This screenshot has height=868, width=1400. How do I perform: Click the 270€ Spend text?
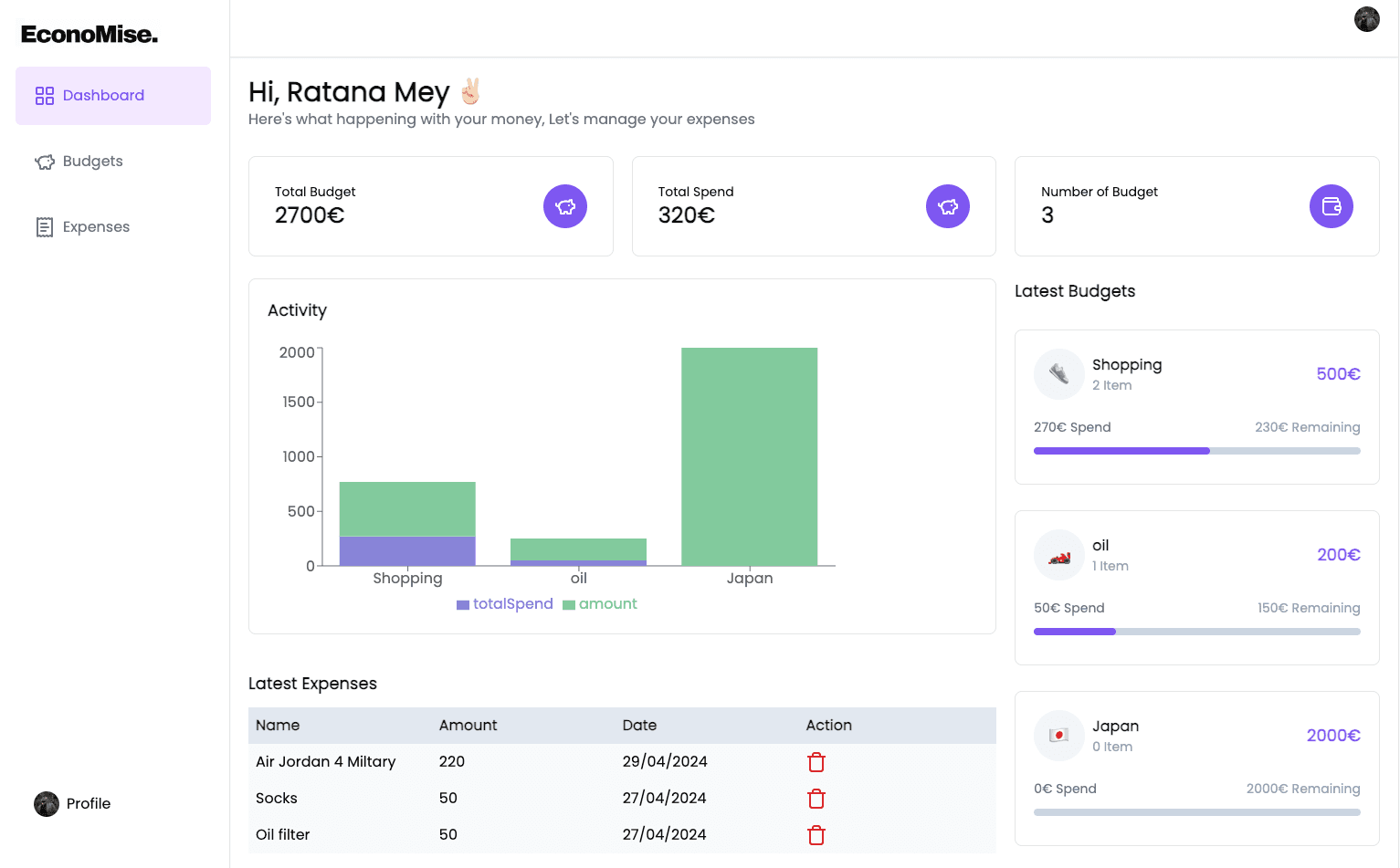1072,427
